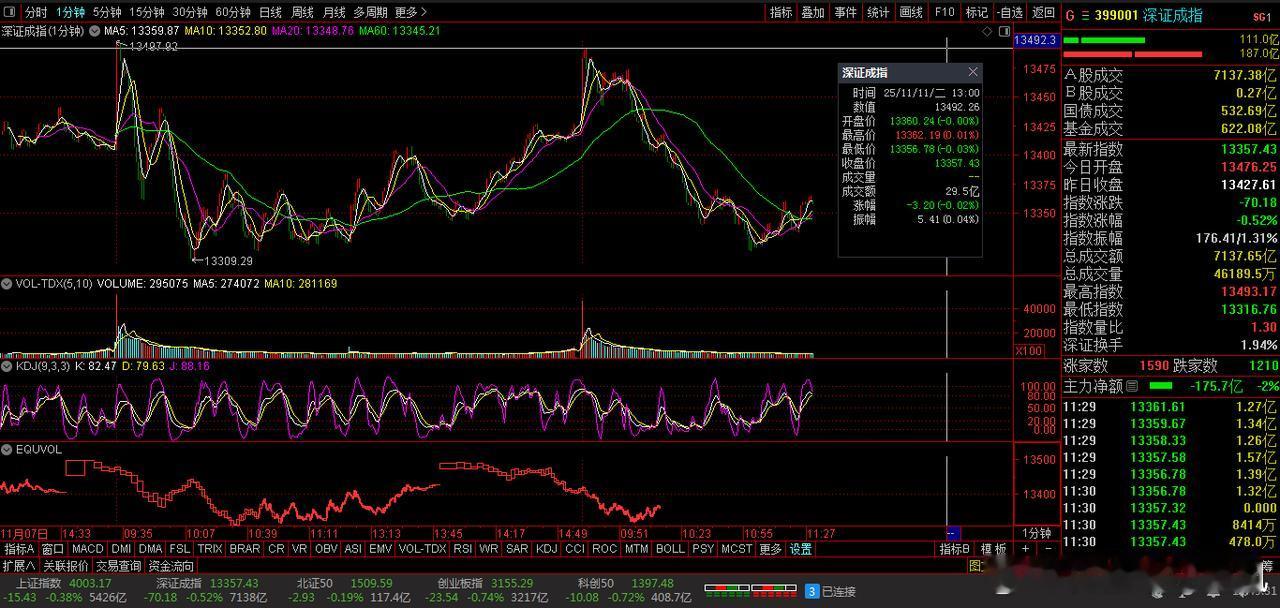Viewport: 1280px width, 608px height.
Task: Click the X100 volume scale label
Action: 1029,351
